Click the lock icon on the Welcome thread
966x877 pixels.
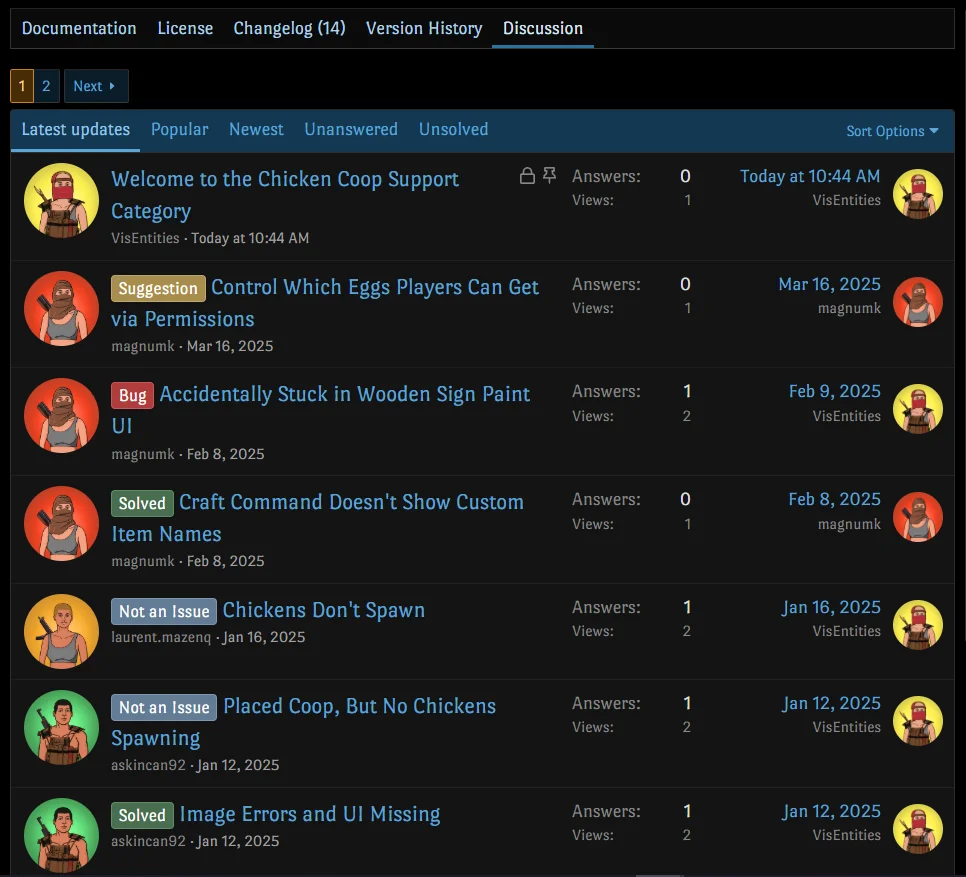pos(527,177)
